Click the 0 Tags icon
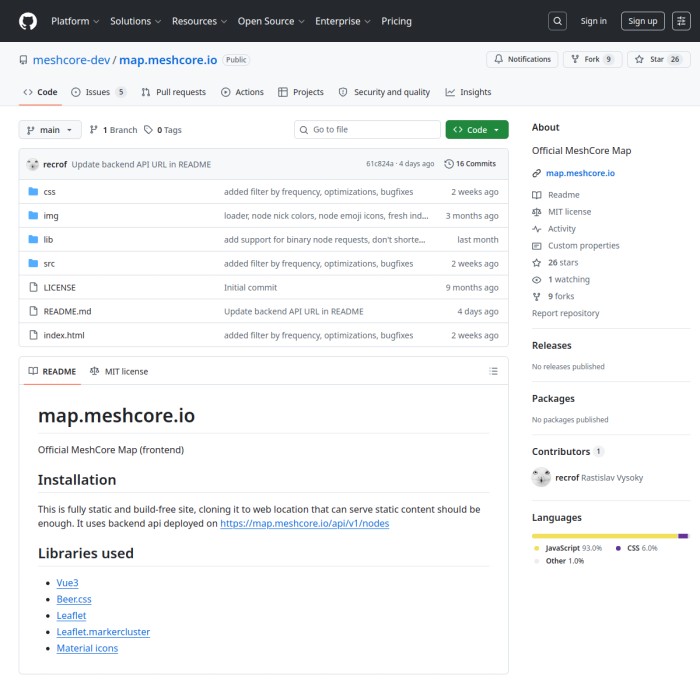Screen dimensions: 700x700 (x=149, y=130)
